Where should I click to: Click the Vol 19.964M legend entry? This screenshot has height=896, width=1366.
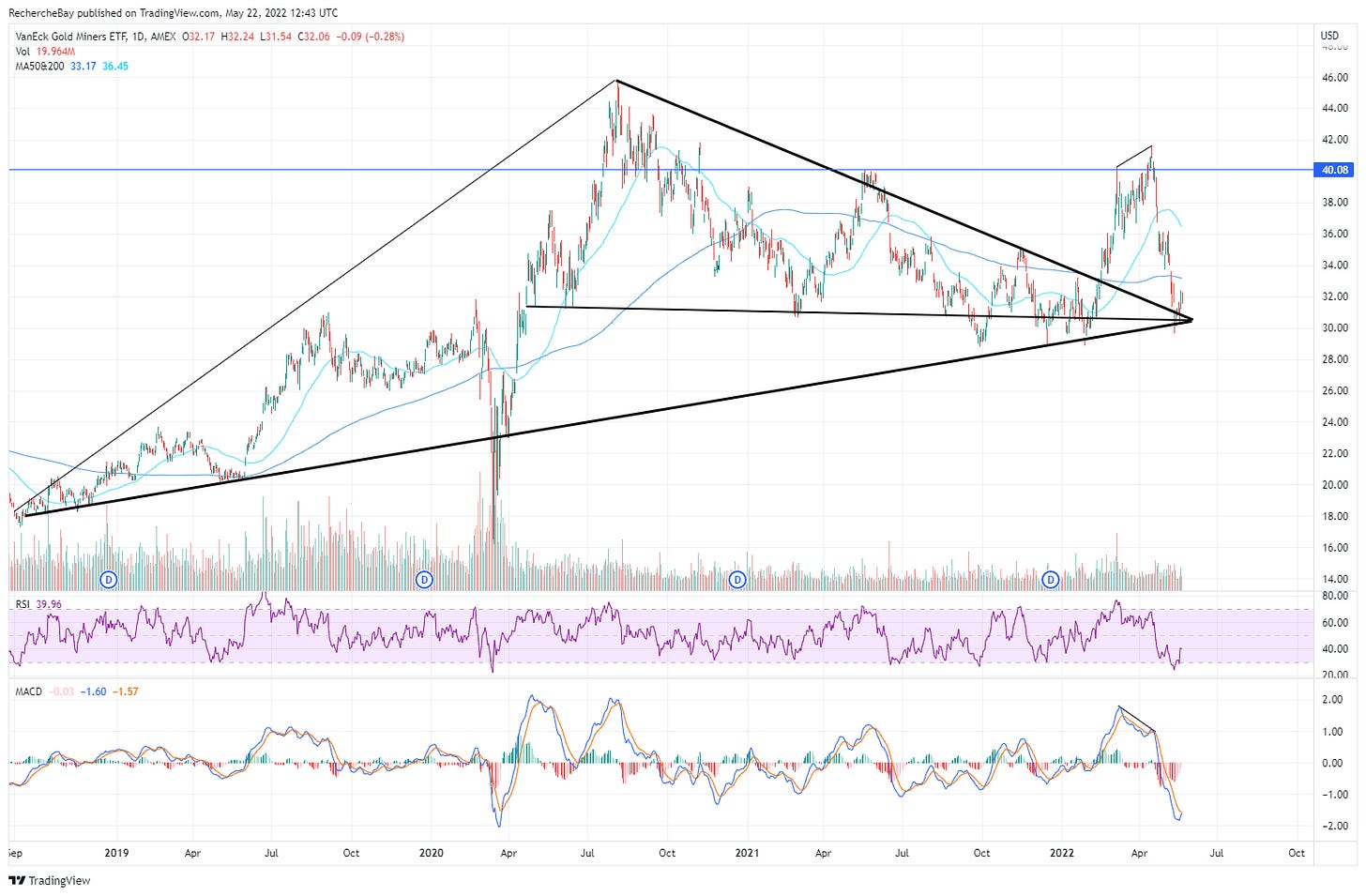[x=45, y=51]
